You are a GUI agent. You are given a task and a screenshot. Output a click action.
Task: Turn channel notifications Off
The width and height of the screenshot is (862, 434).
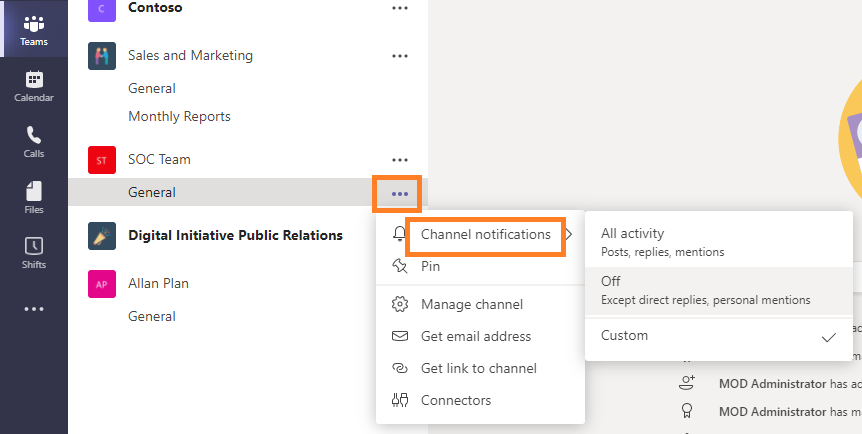719,290
